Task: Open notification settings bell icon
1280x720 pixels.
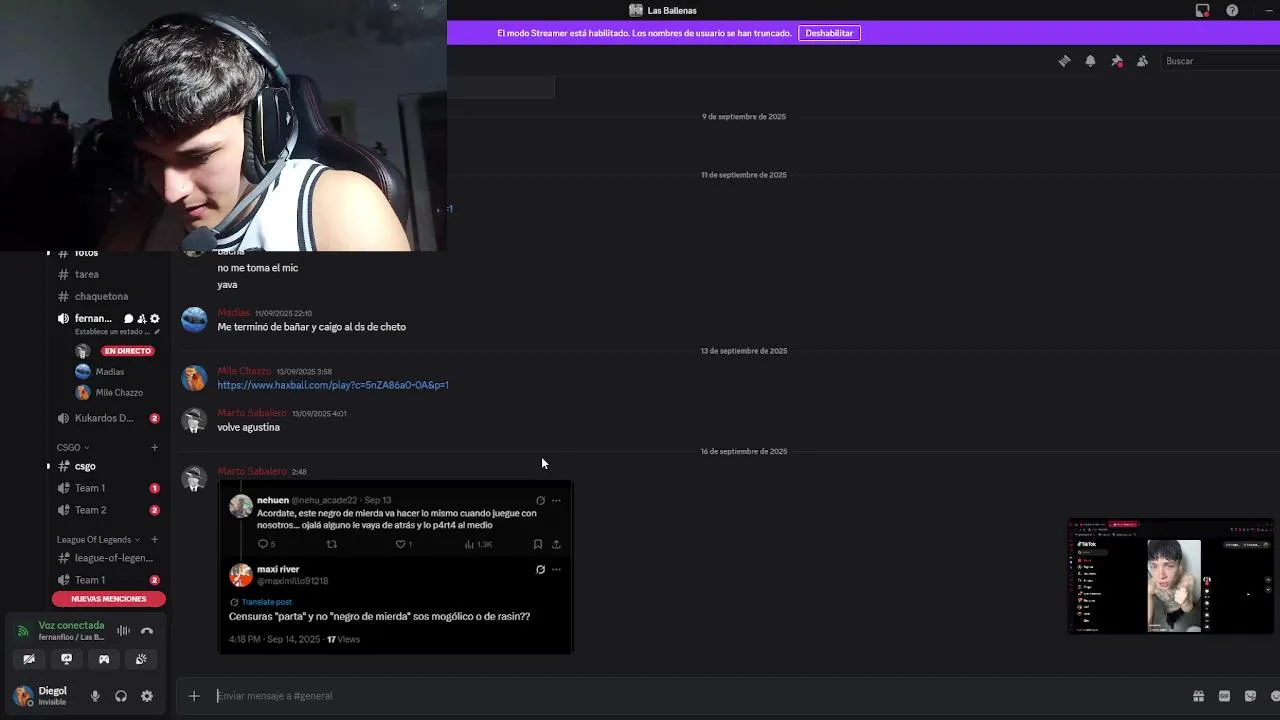Action: (1090, 61)
